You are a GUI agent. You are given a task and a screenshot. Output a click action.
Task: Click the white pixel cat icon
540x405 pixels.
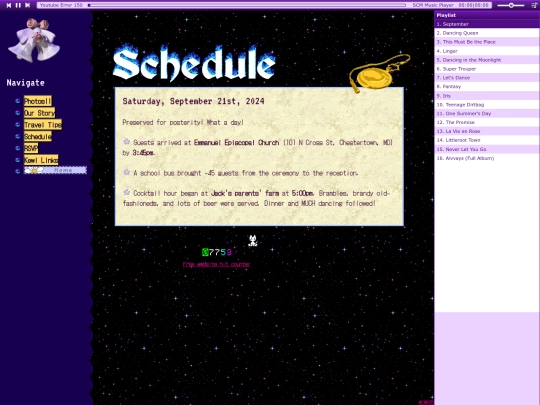(x=253, y=241)
